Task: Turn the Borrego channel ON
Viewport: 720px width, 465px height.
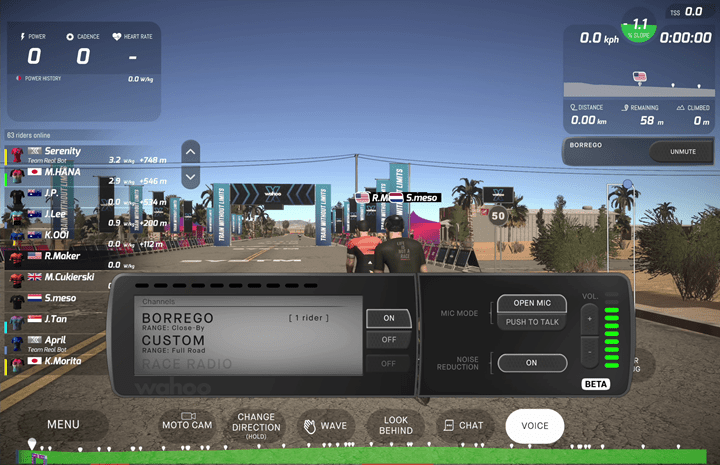Action: pos(388,318)
